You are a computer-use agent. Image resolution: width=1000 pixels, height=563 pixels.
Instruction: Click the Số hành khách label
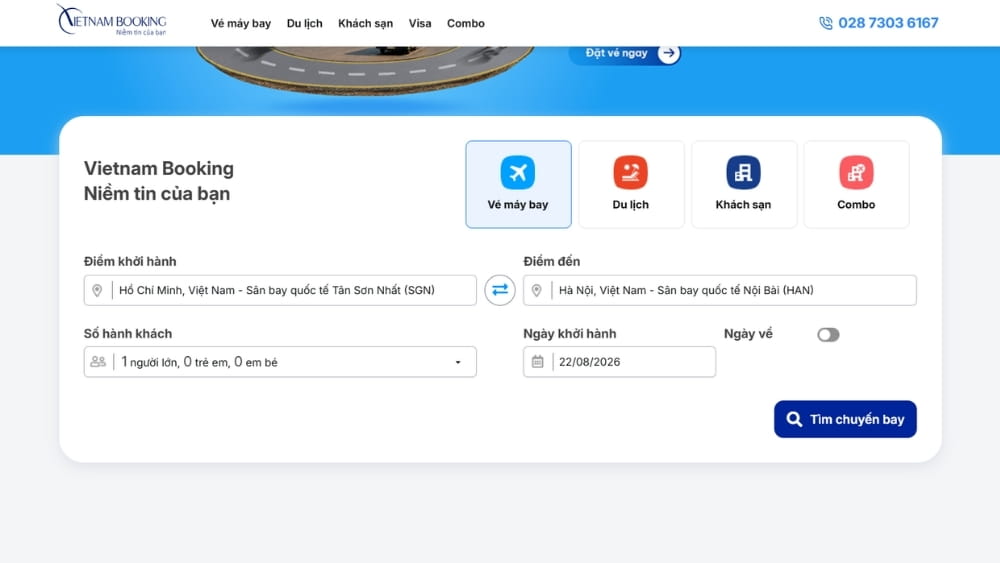point(128,333)
